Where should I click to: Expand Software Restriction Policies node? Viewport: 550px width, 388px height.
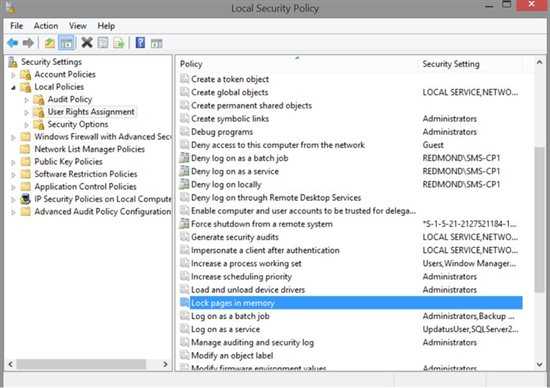coord(13,174)
